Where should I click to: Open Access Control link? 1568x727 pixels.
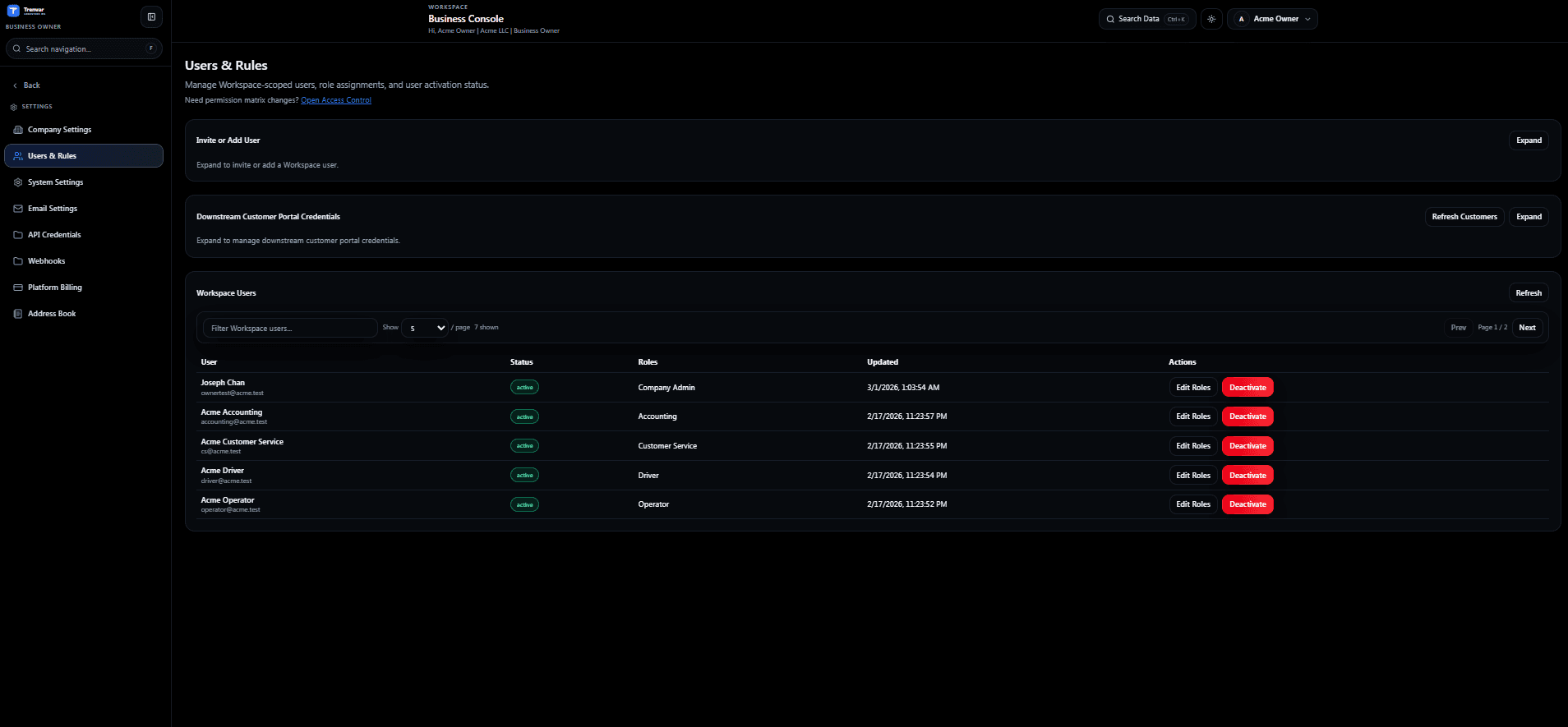[x=336, y=100]
